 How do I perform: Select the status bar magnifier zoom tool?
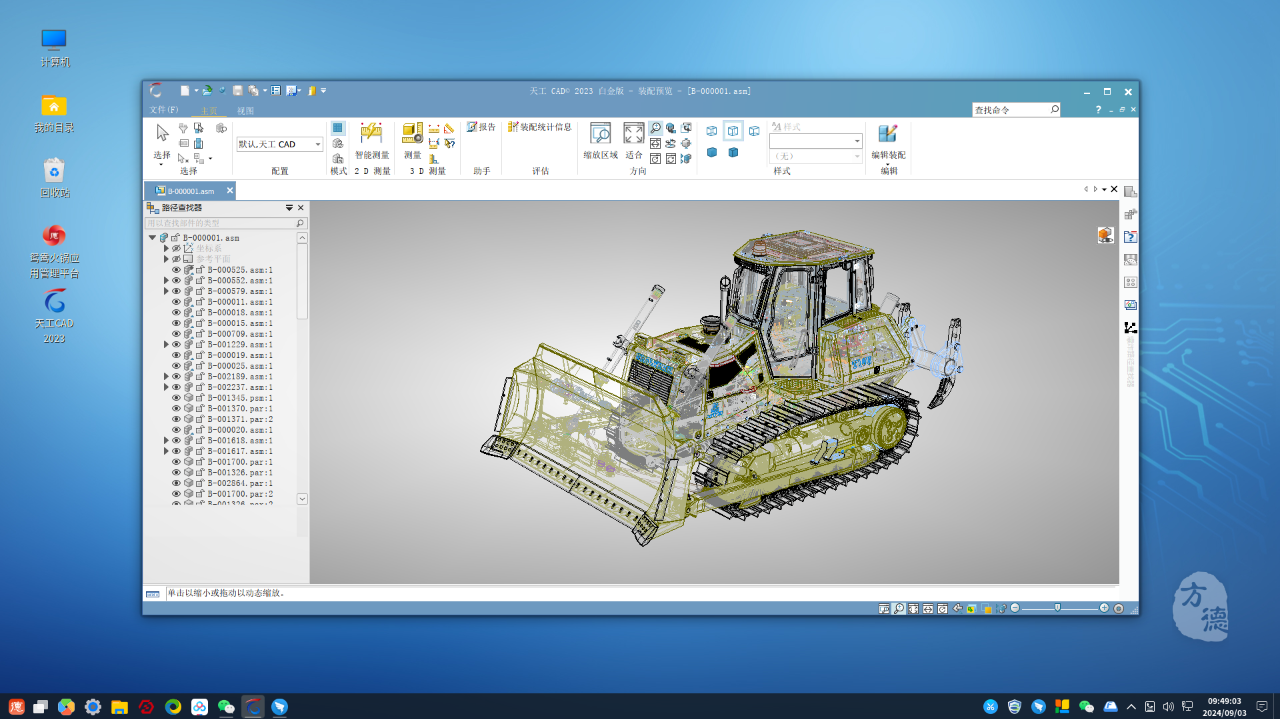click(x=899, y=608)
